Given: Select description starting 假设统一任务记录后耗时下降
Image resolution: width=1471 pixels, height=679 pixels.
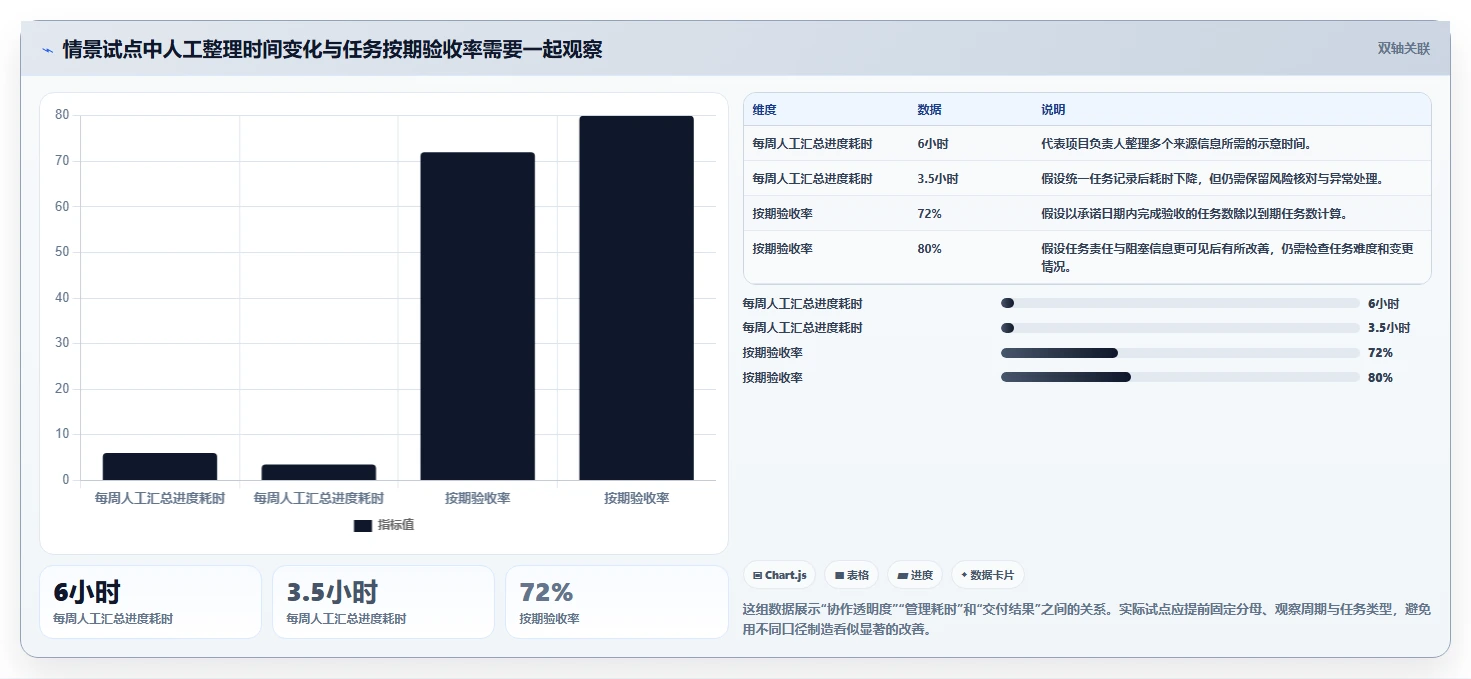Looking at the screenshot, I should pos(1212,179).
